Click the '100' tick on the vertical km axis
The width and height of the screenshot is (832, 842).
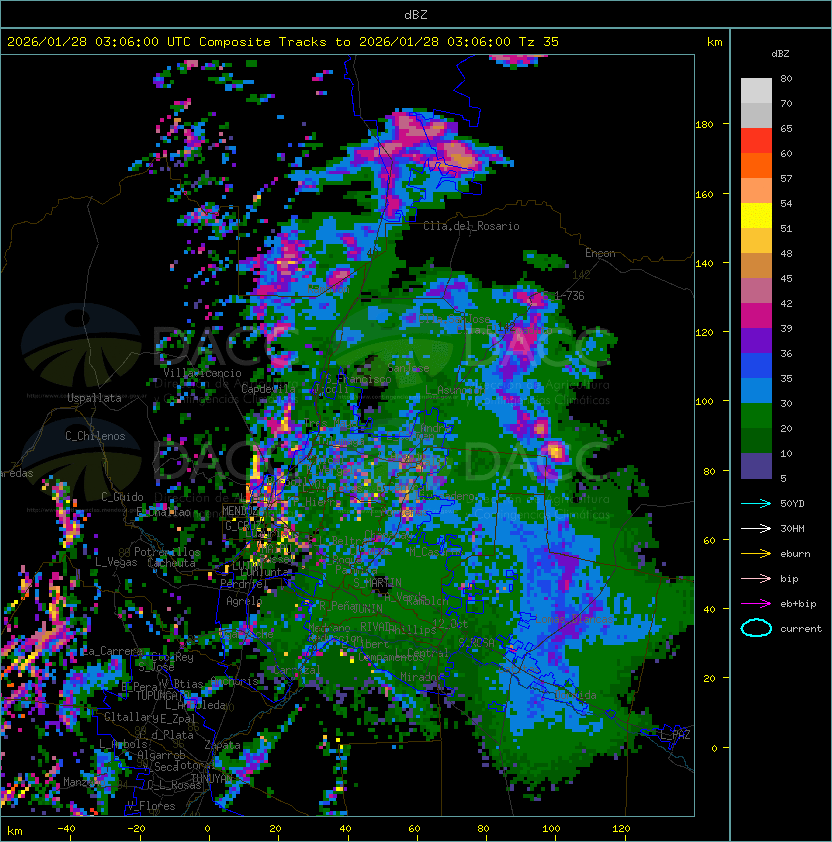pos(704,402)
